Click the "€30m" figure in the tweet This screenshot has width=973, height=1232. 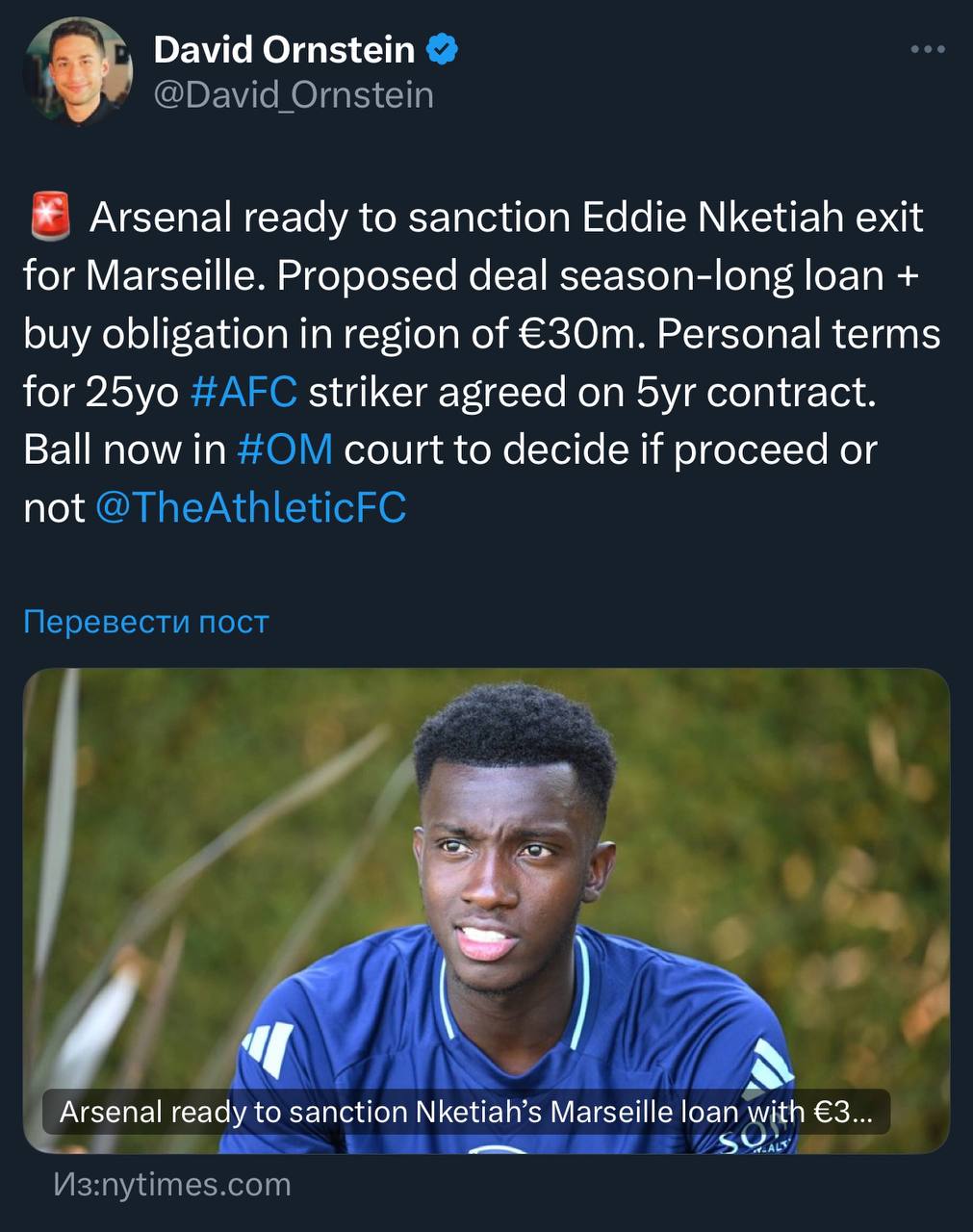(x=579, y=334)
